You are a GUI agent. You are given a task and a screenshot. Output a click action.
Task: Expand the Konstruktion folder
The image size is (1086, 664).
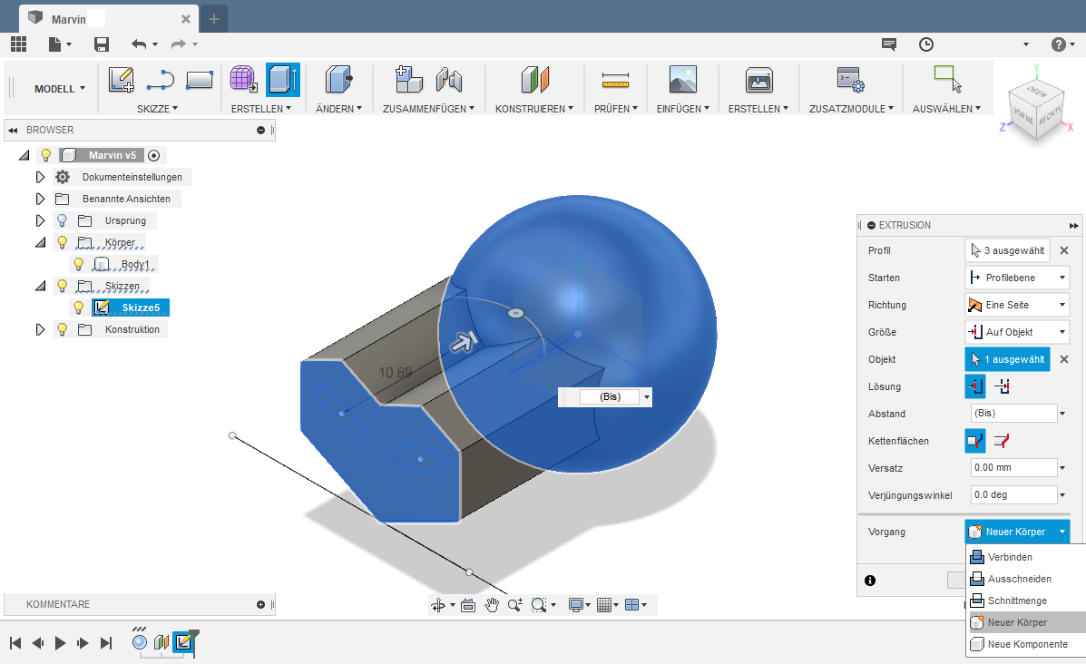pyautogui.click(x=39, y=330)
